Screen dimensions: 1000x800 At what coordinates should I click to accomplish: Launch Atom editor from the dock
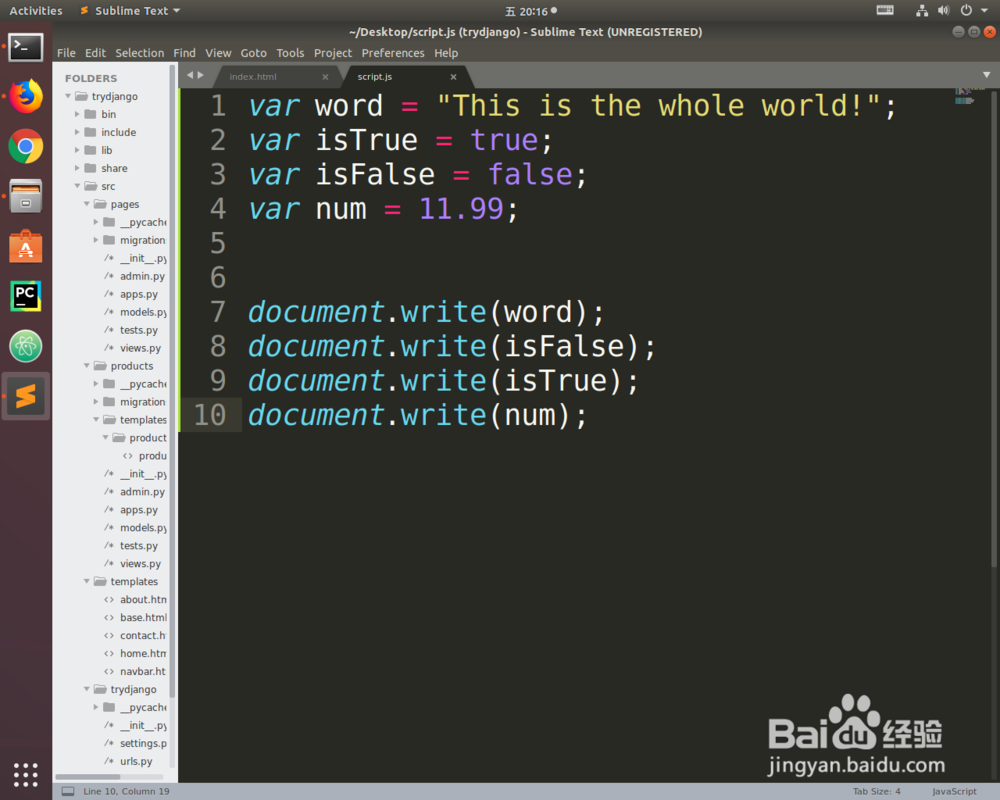pyautogui.click(x=26, y=346)
